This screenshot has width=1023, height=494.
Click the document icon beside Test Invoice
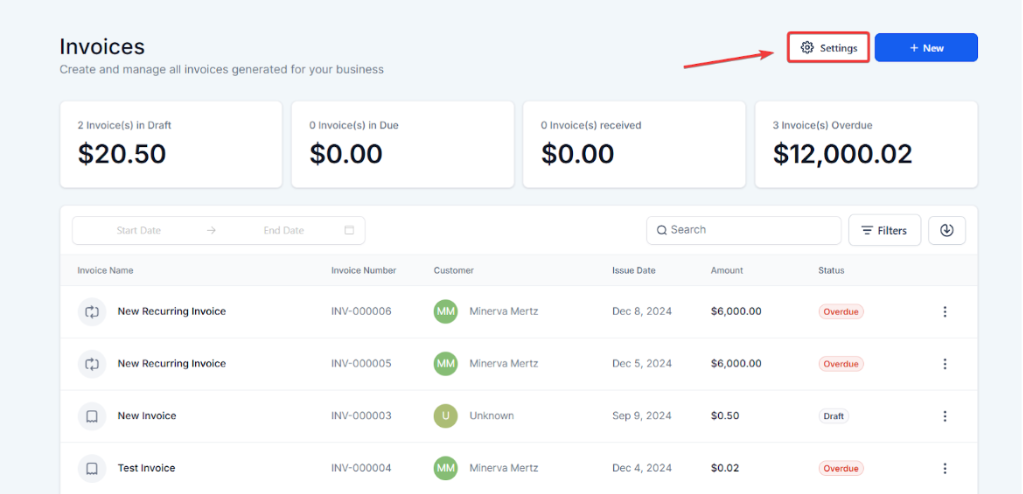[x=92, y=468]
